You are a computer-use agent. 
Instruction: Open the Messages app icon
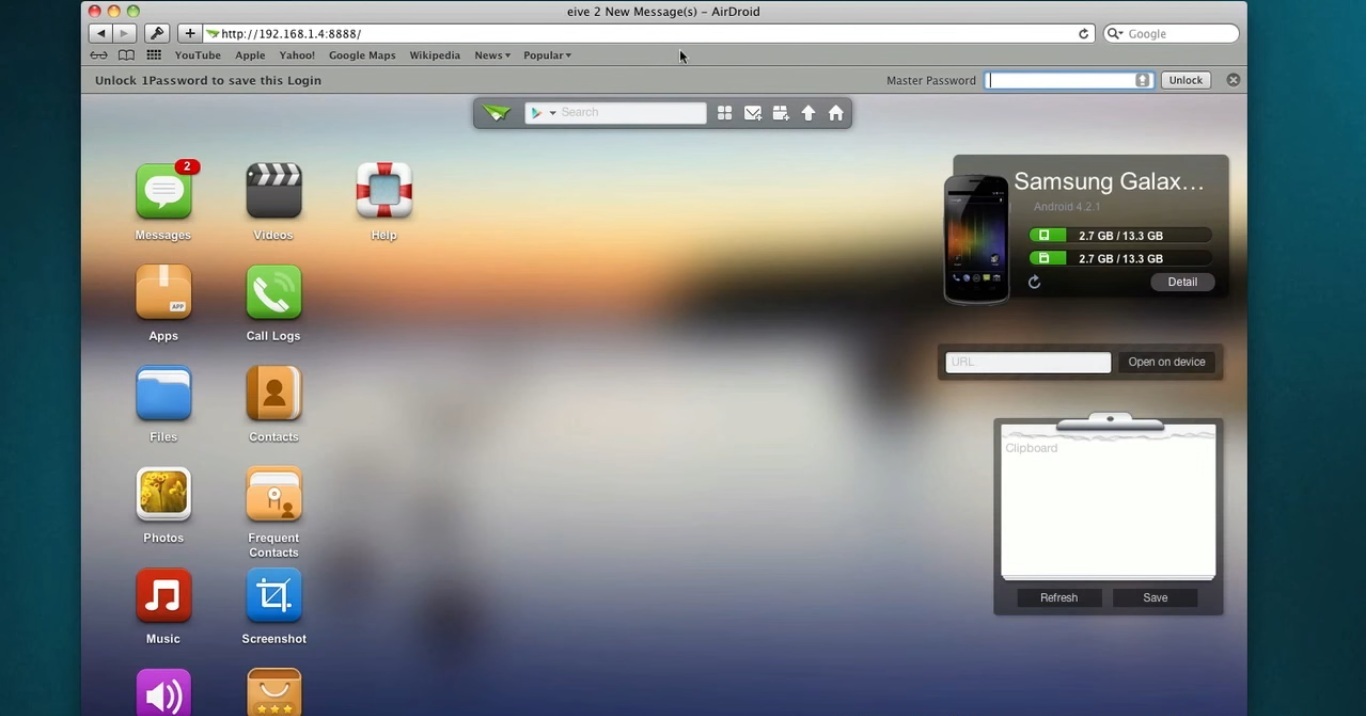(163, 192)
